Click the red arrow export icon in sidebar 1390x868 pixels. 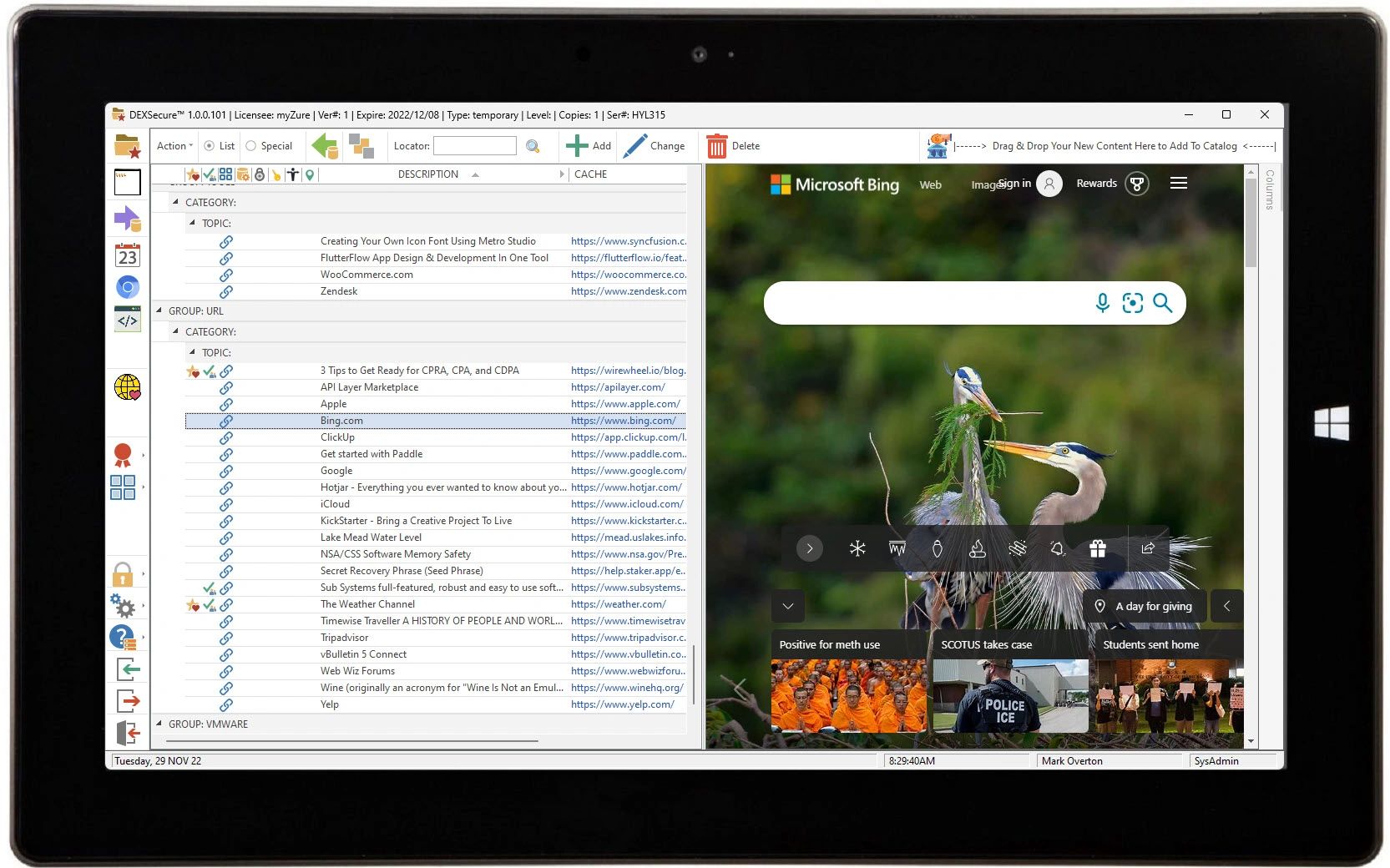[128, 700]
